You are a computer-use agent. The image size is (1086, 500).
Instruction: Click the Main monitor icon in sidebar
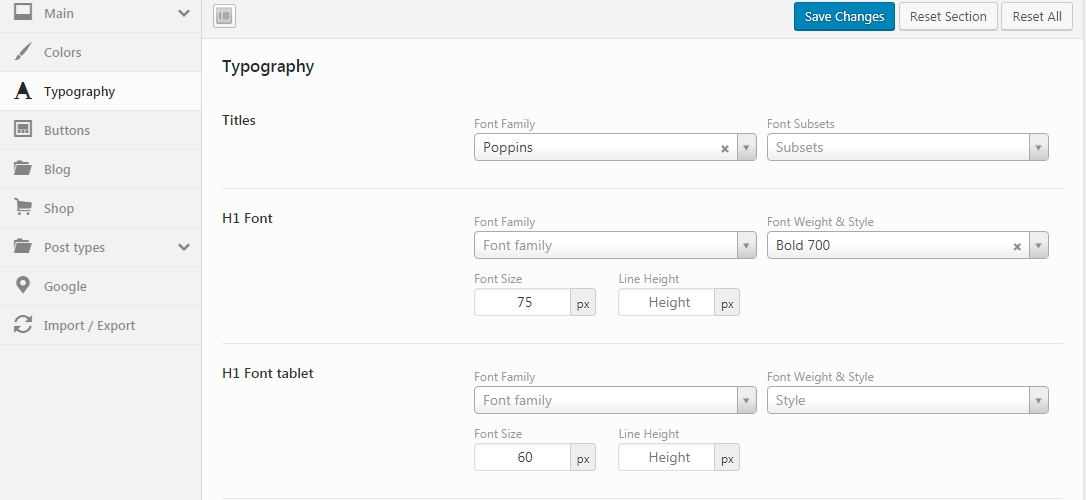pos(23,13)
